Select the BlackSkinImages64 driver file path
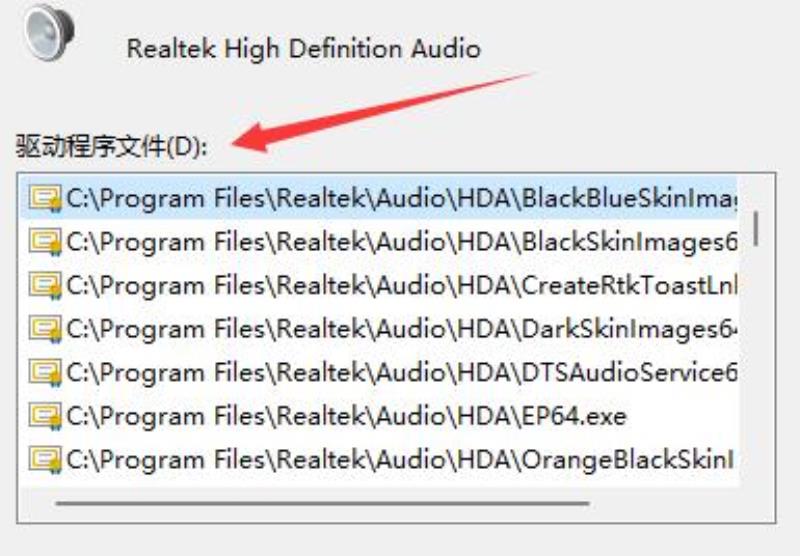 pyautogui.click(x=381, y=242)
